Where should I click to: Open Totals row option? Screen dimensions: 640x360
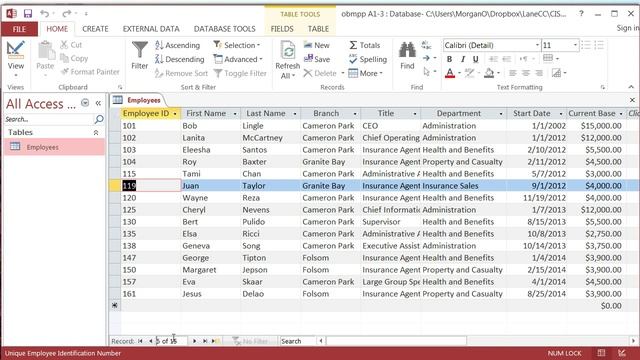point(364,45)
